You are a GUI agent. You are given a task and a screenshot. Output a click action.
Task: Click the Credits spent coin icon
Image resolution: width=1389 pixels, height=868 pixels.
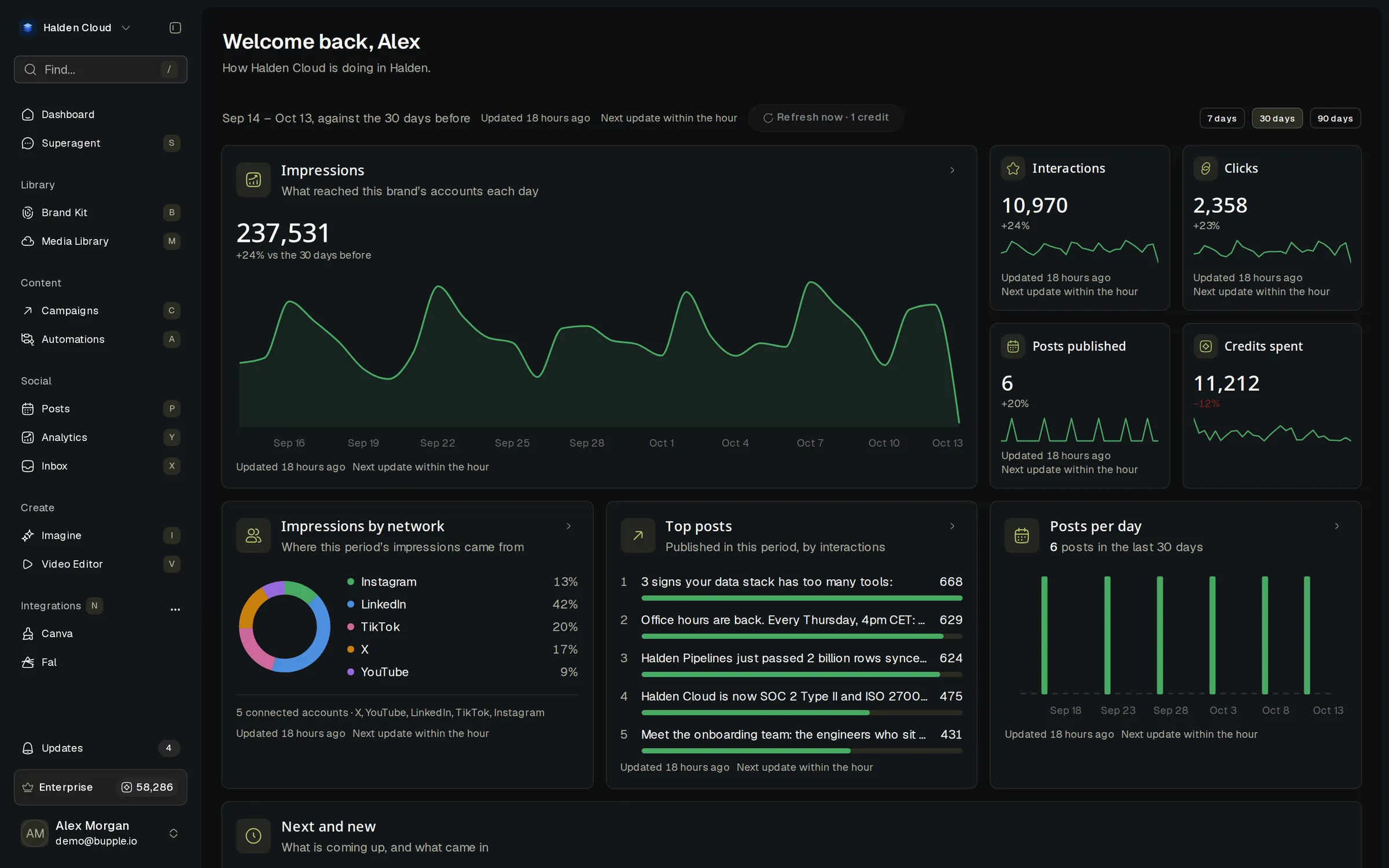tap(1206, 346)
